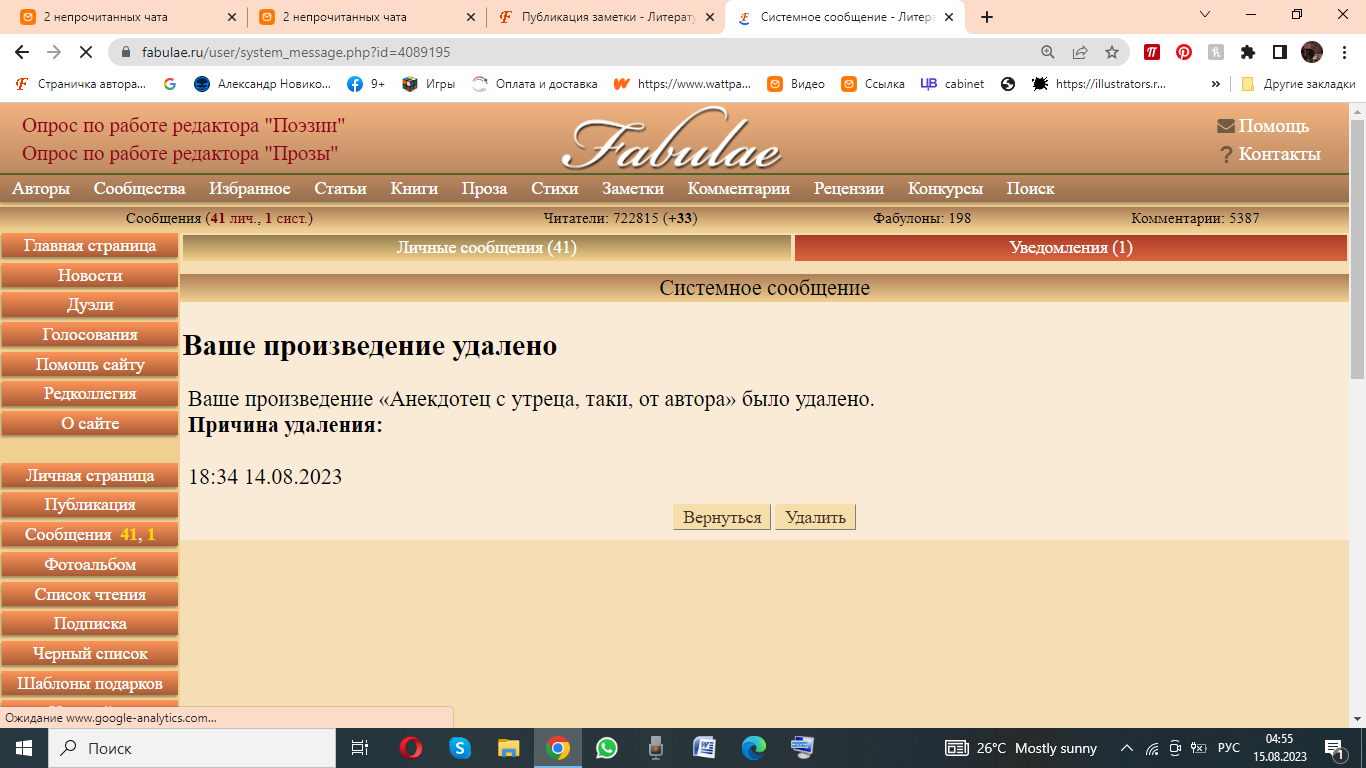This screenshot has height=768, width=1366.
Task: Click the Удалить button
Action: pos(816,517)
